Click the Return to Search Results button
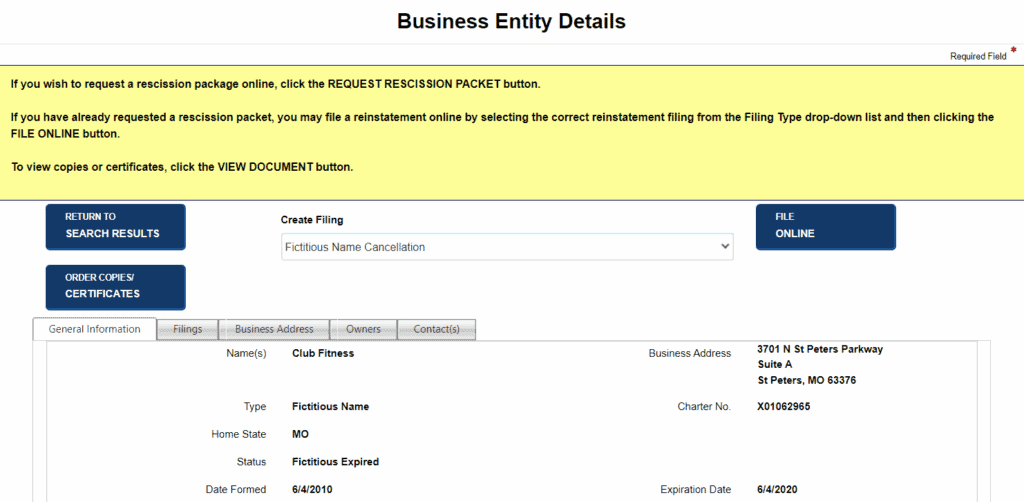 (115, 226)
